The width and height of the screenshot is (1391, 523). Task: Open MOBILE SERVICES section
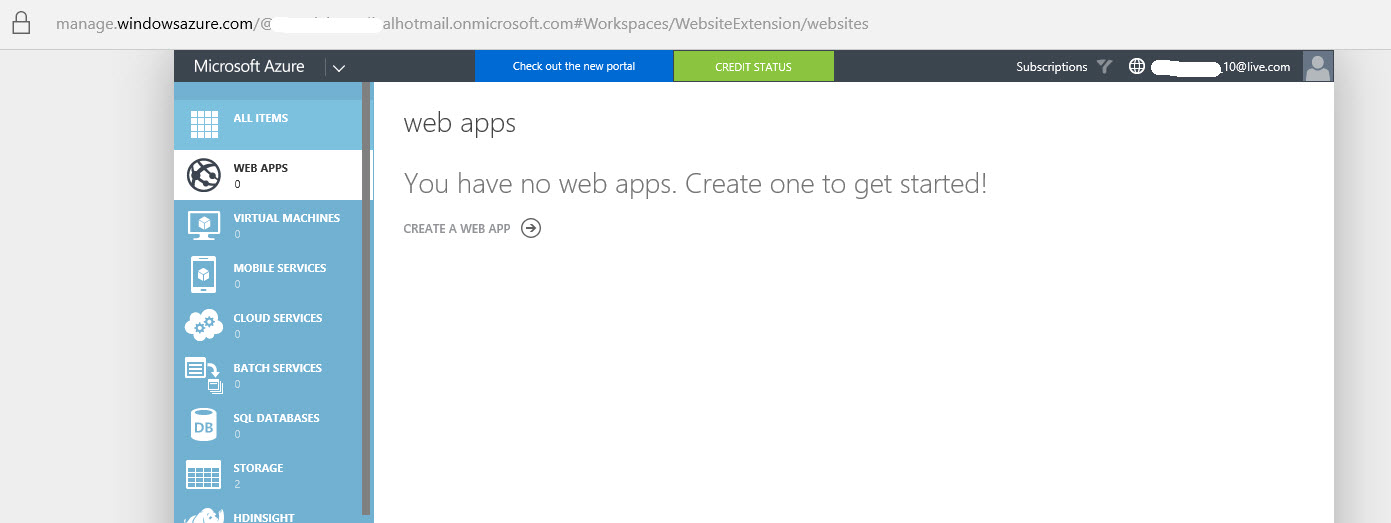[x=268, y=275]
